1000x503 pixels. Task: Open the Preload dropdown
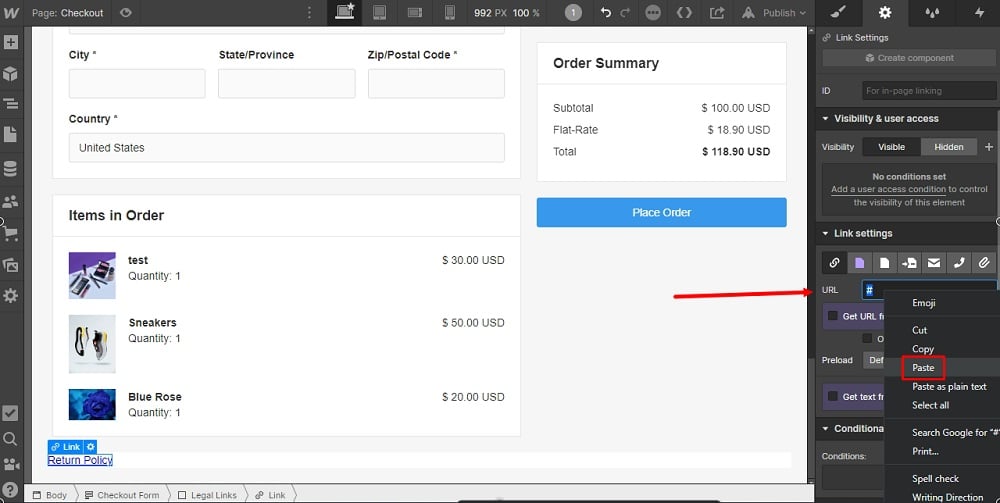(875, 360)
